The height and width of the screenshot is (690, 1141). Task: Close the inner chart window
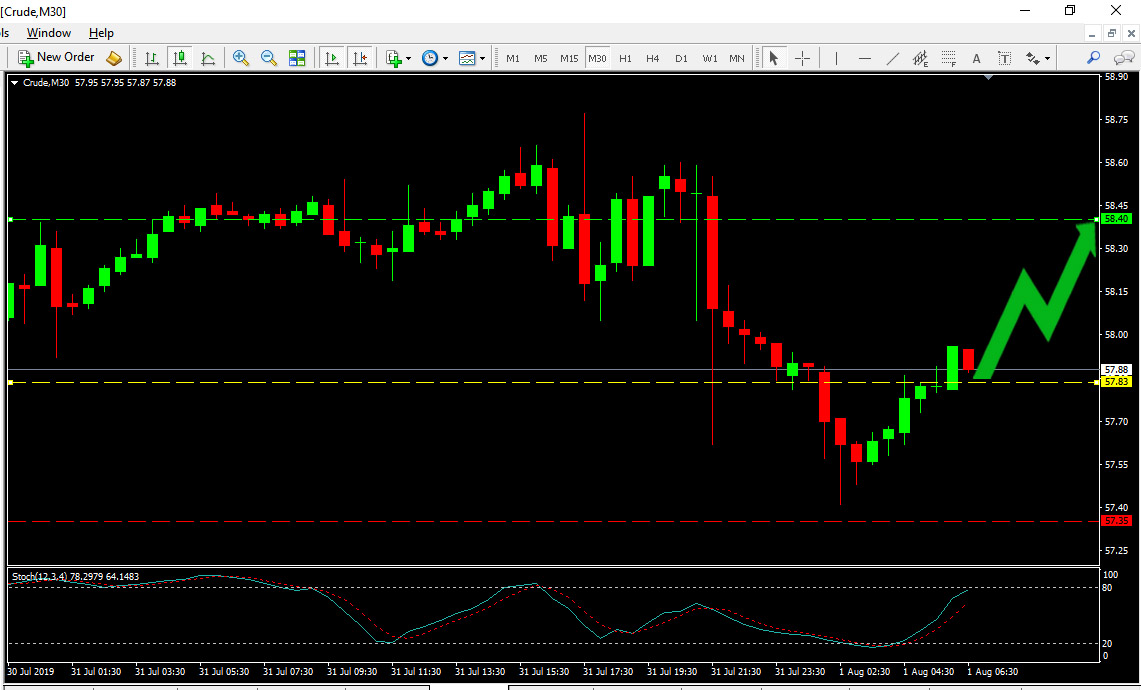pos(1132,33)
